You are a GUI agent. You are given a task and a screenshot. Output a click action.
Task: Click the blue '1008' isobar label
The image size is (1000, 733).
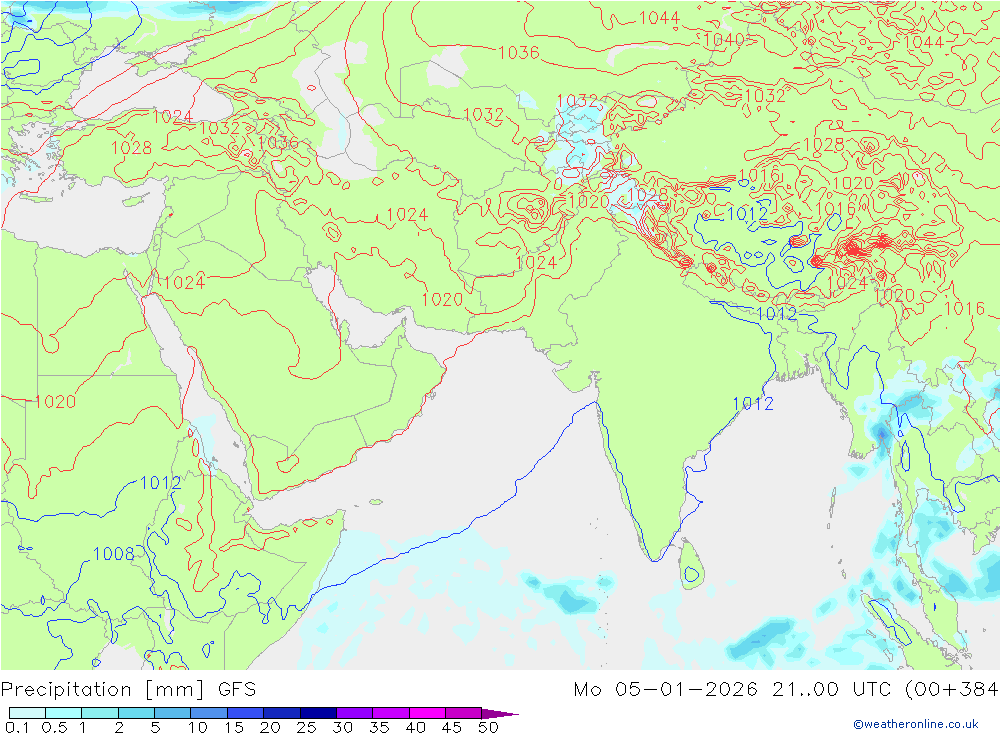(114, 553)
